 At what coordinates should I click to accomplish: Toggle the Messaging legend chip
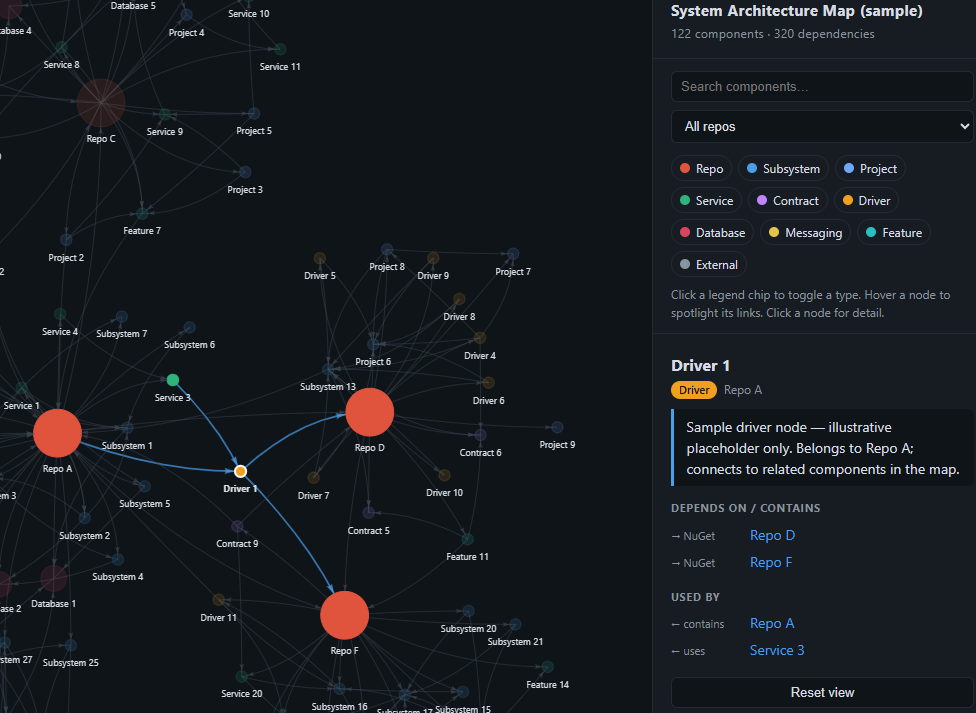pyautogui.click(x=805, y=232)
